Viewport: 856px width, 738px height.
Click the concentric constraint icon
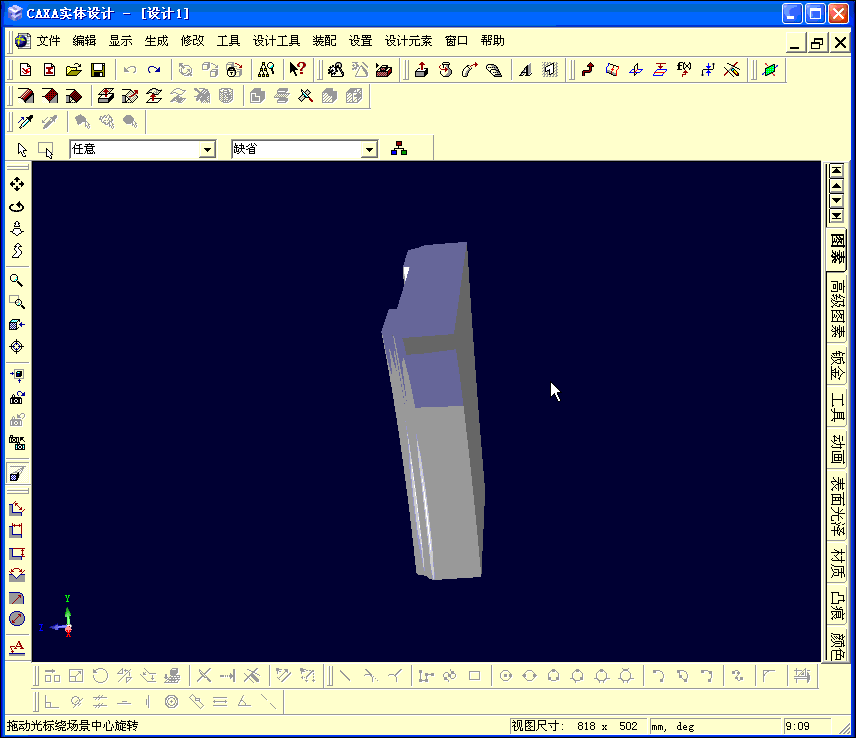click(171, 702)
